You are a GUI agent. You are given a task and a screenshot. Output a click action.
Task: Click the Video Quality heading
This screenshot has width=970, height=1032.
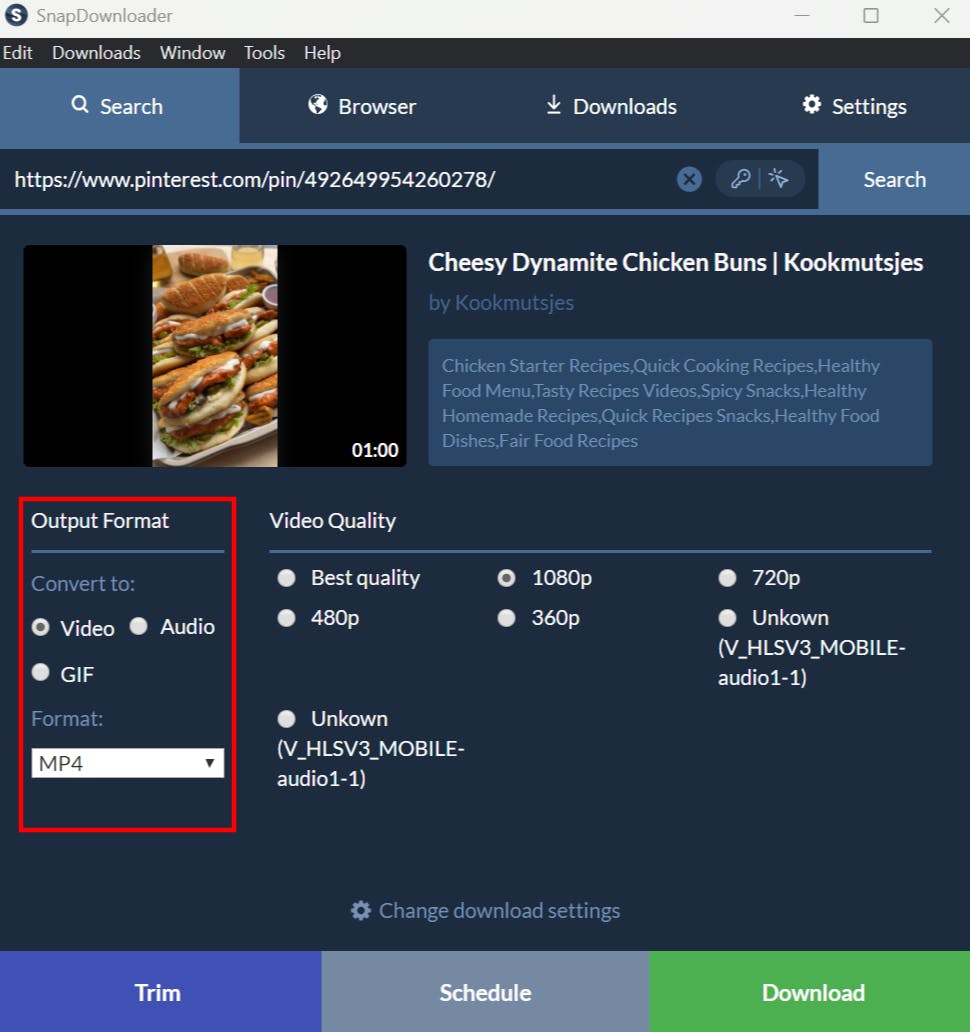332,521
